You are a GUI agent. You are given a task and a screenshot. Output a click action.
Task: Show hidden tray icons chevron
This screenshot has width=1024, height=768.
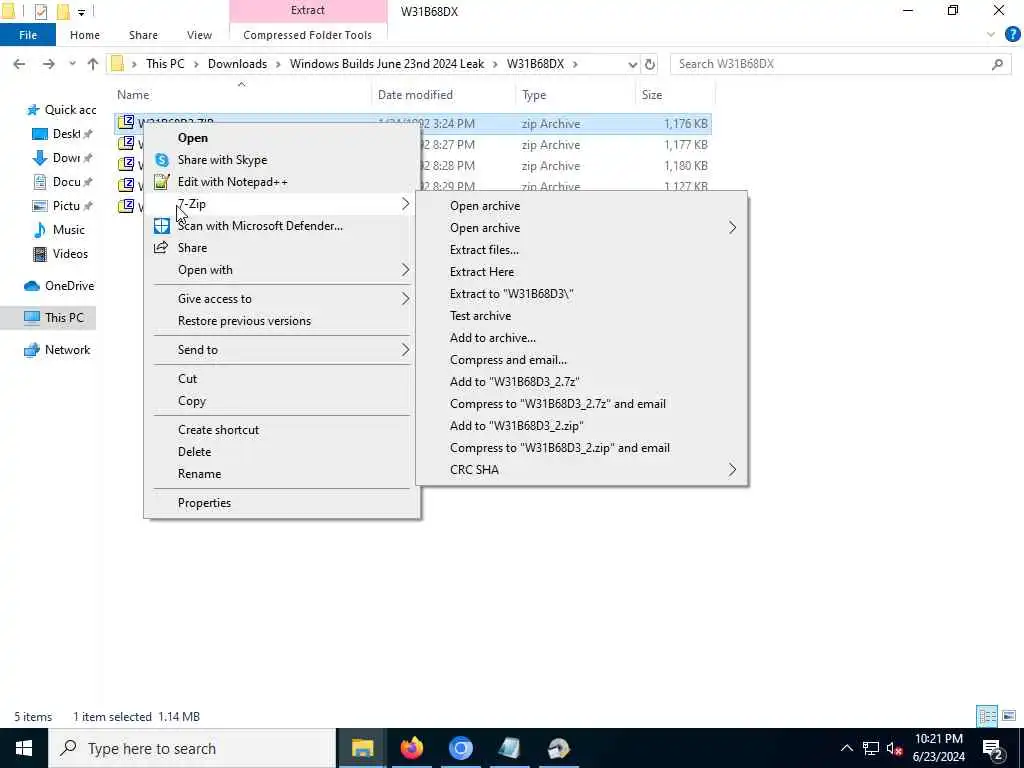(846, 748)
